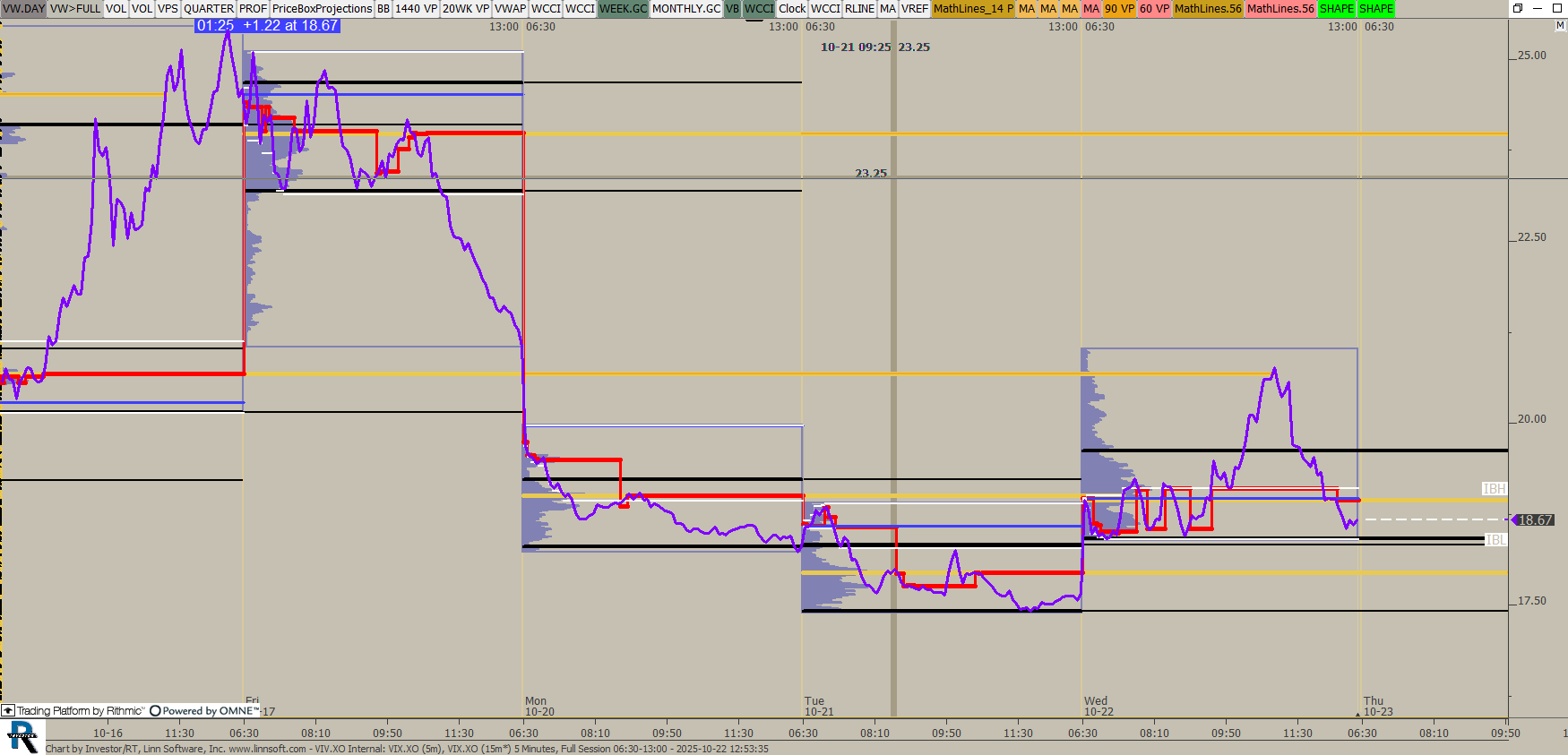
Task: Click the 18.67 price label on the scale
Action: click(x=1536, y=520)
